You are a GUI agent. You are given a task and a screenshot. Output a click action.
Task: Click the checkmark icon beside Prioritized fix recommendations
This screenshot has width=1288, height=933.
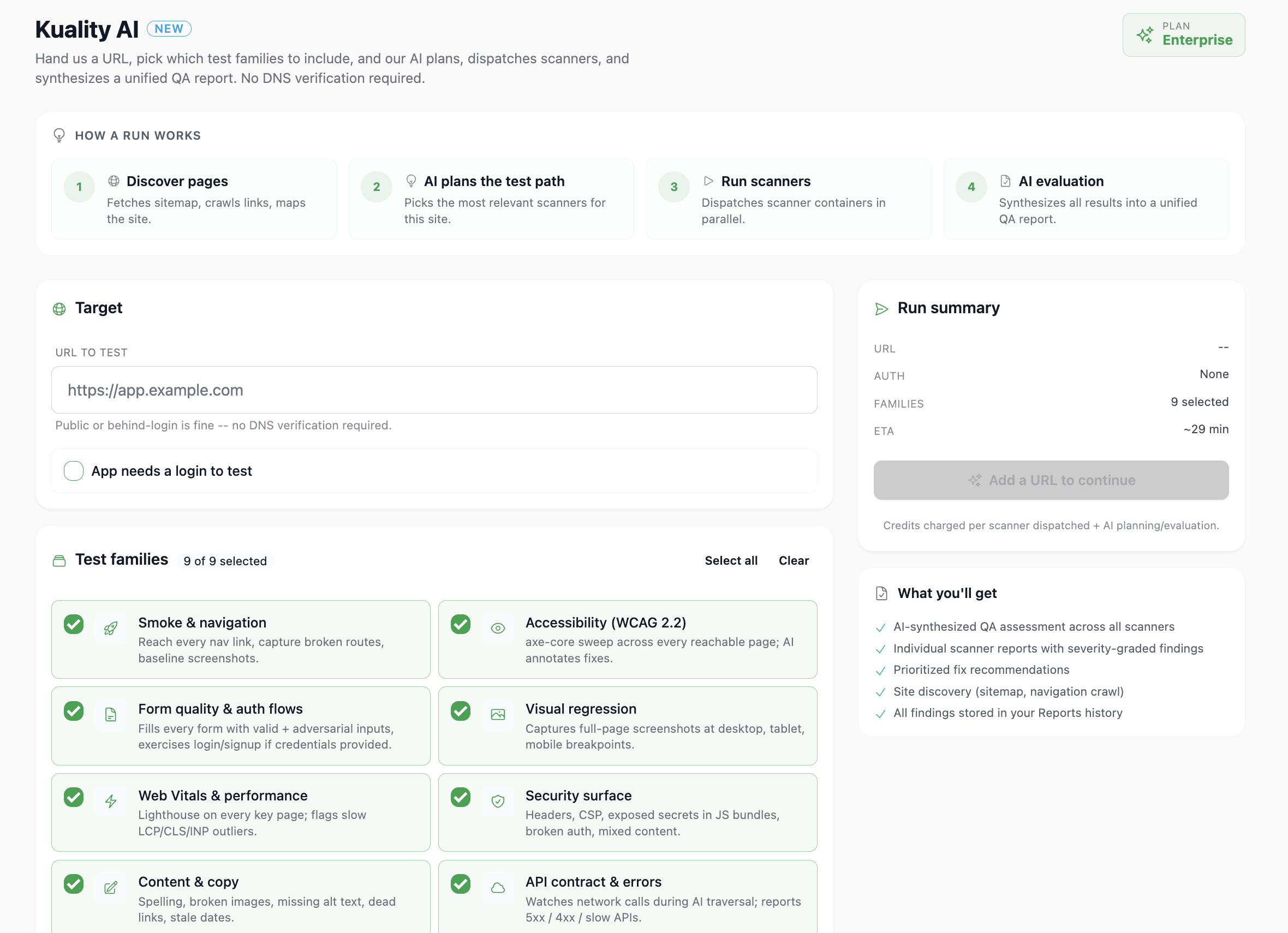tap(880, 671)
